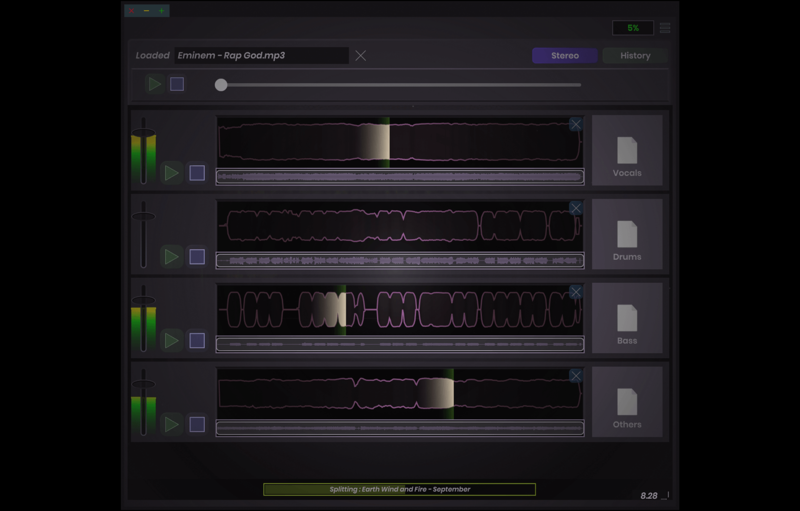This screenshot has height=511, width=800.
Task: Adjust the Vocals volume fader
Action: click(x=143, y=133)
